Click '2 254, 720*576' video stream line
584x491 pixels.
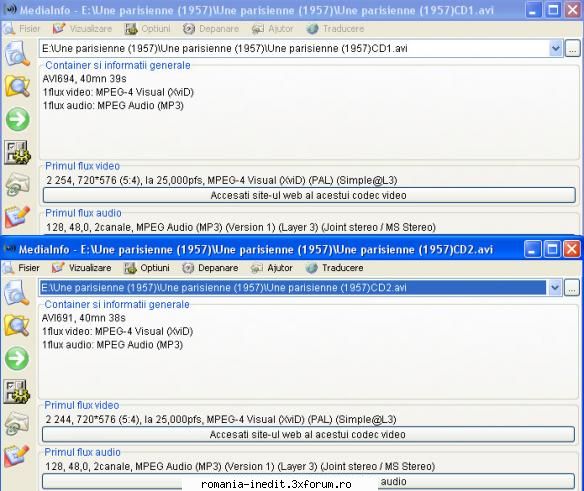point(222,180)
